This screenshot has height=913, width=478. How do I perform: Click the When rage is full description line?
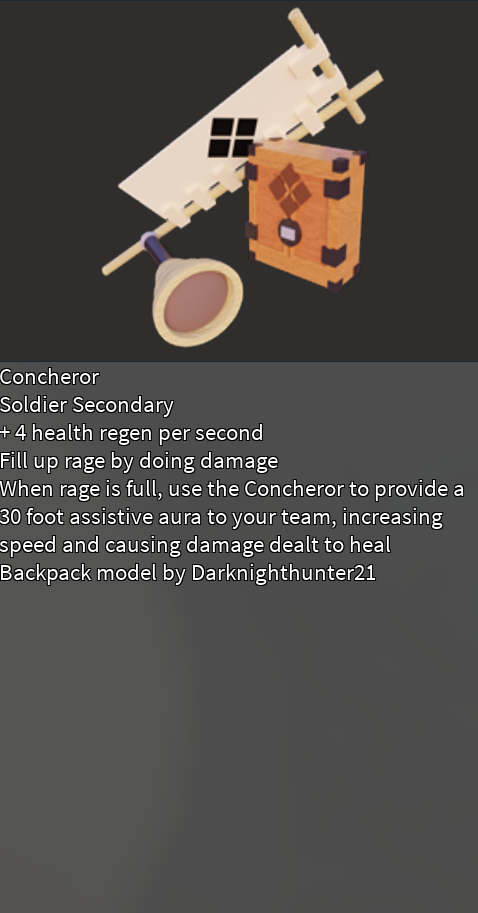(232, 489)
